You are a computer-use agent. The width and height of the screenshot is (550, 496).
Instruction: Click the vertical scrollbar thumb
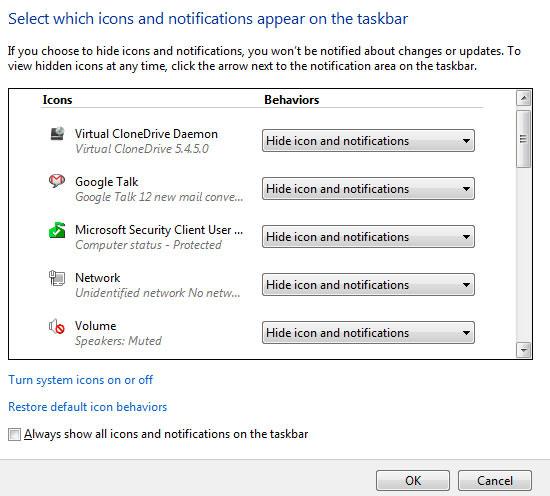(523, 139)
